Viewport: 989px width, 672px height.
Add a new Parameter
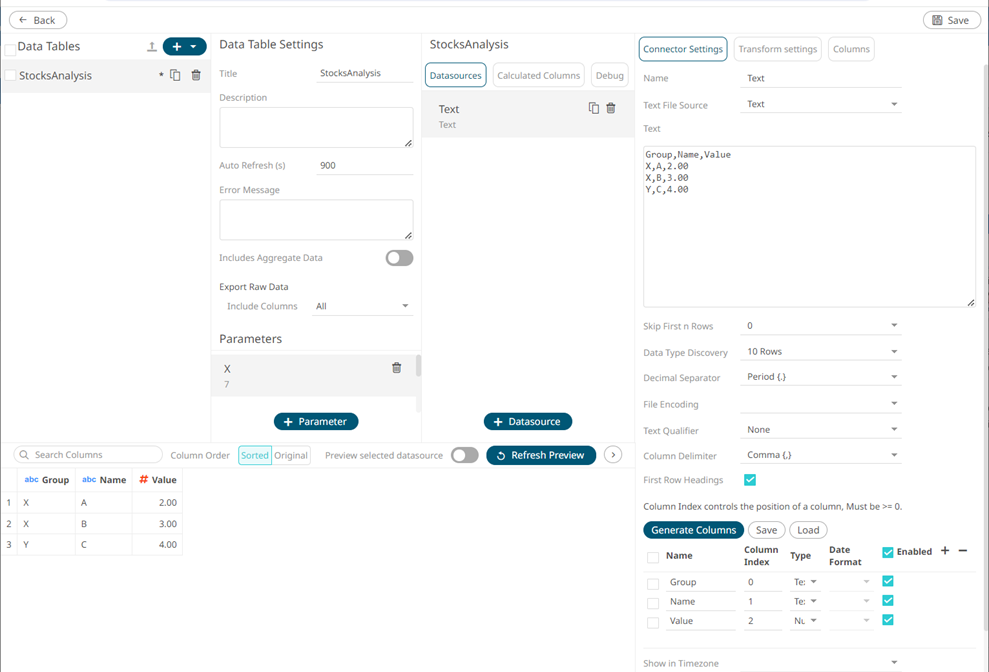click(315, 421)
